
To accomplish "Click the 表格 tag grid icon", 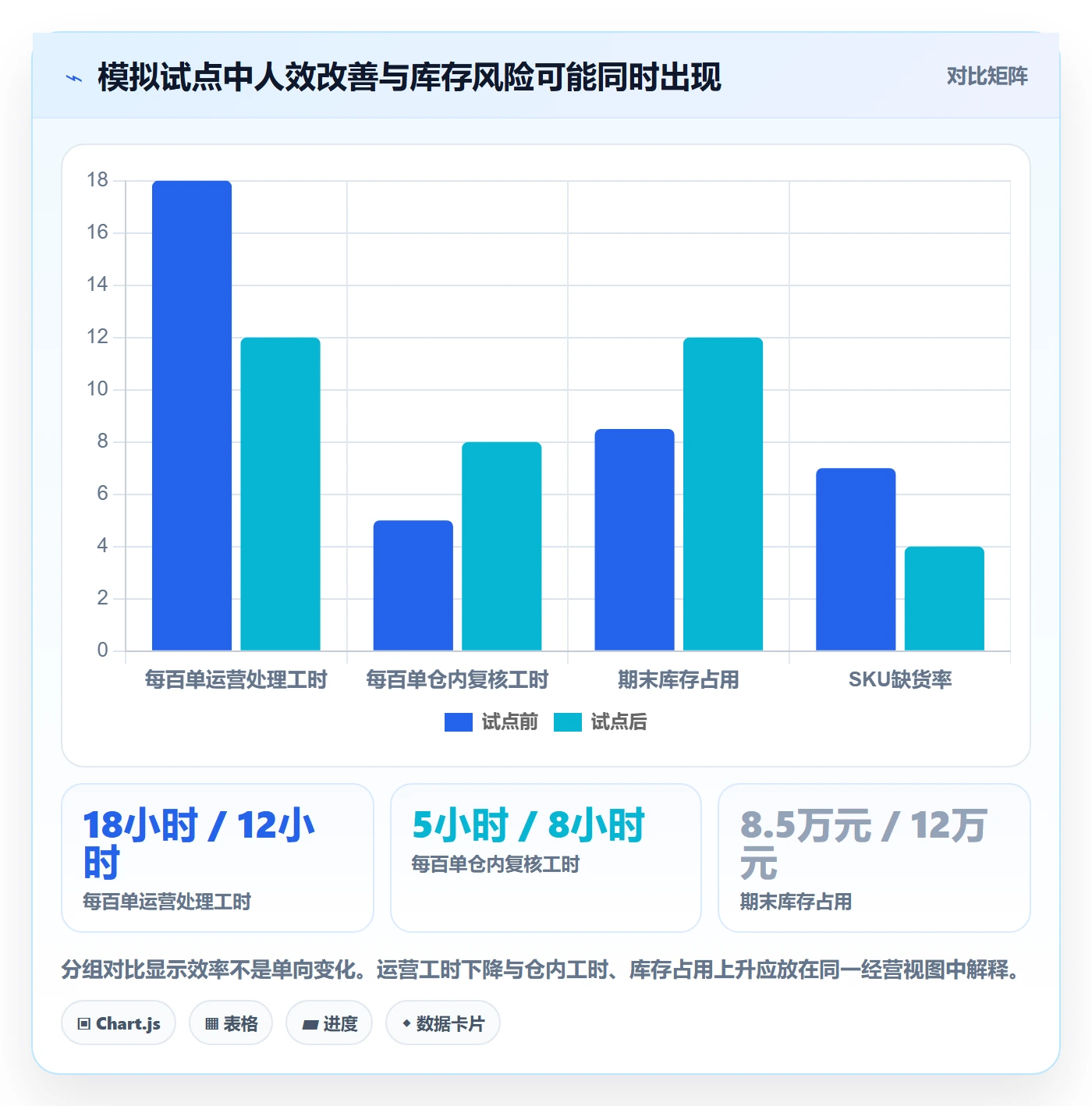I will [x=211, y=1024].
